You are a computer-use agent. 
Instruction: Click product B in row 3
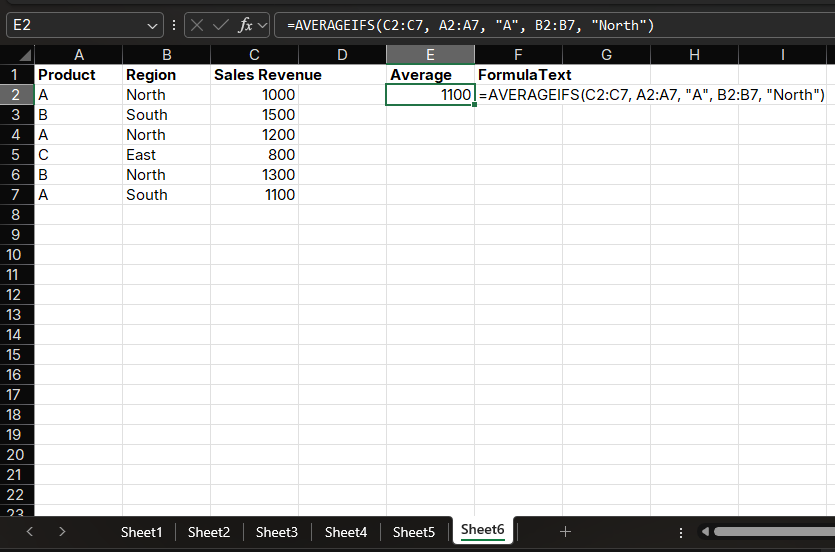(x=78, y=115)
